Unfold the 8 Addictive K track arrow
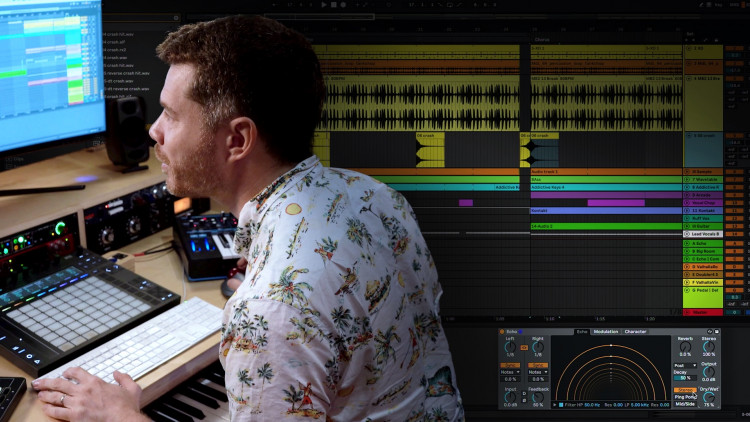This screenshot has width=750, height=422. [688, 187]
